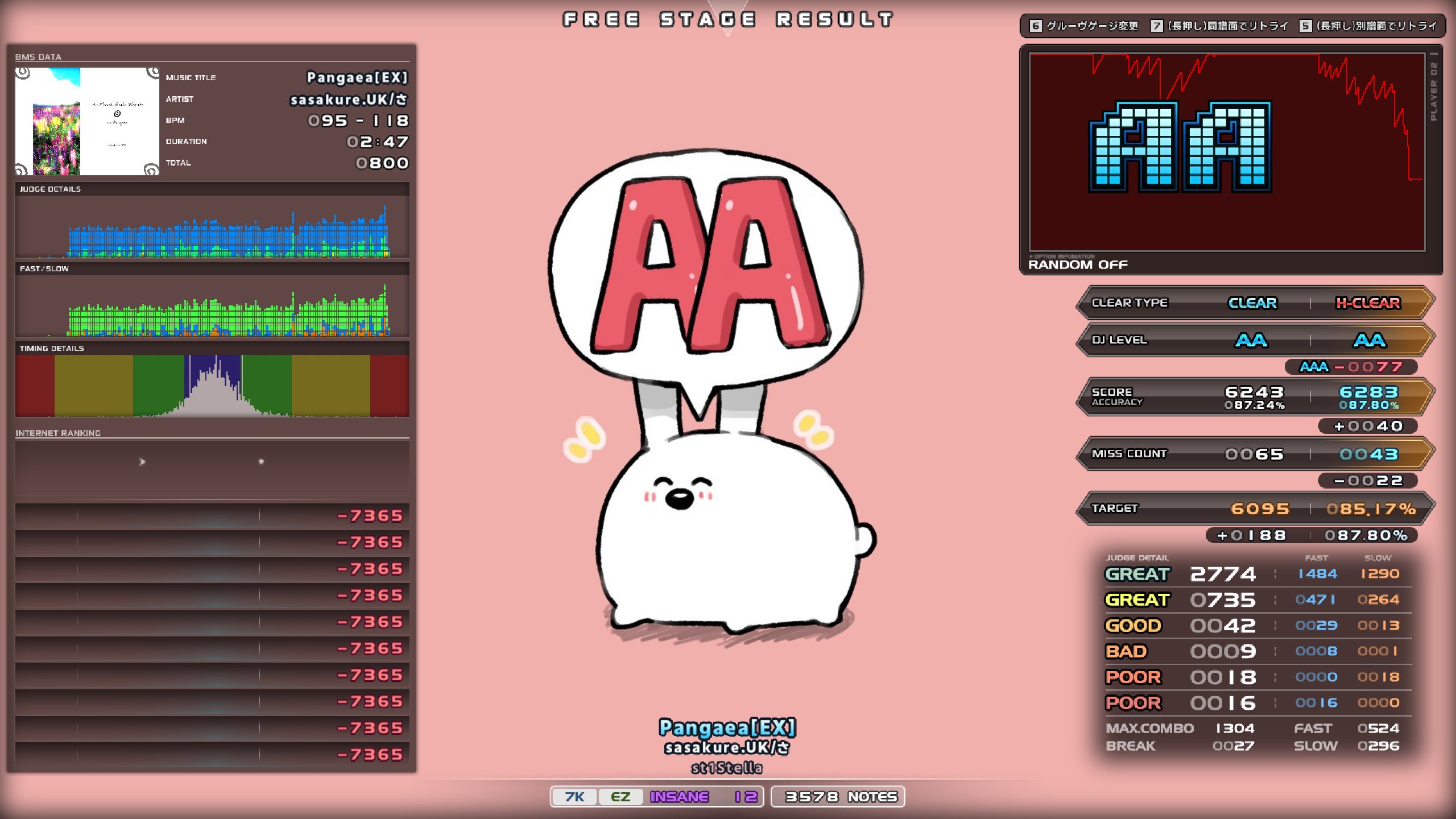Click the RANDOM OFF option label
This screenshot has width=1456, height=819.
[1078, 264]
